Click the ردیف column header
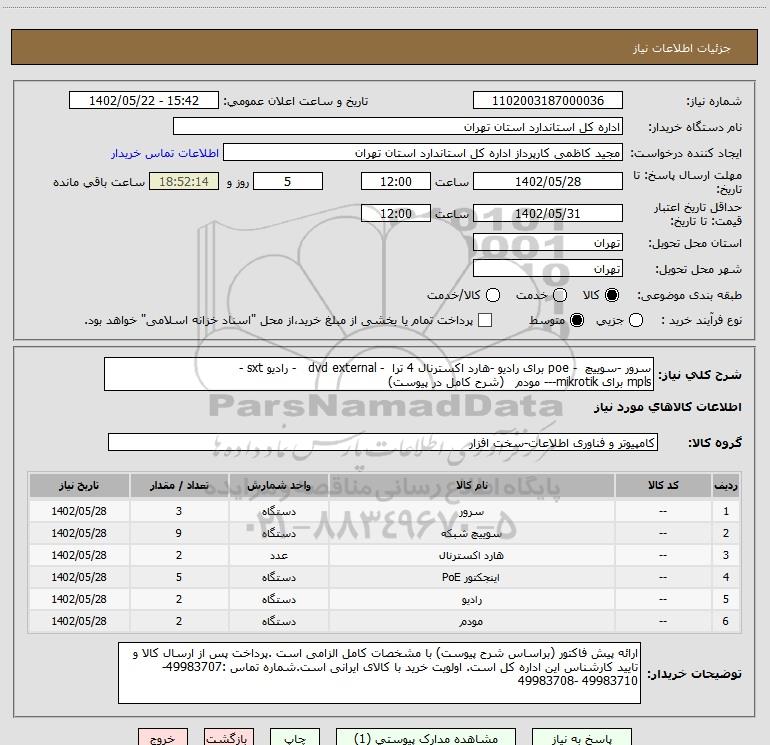The image size is (770, 745). (x=726, y=485)
